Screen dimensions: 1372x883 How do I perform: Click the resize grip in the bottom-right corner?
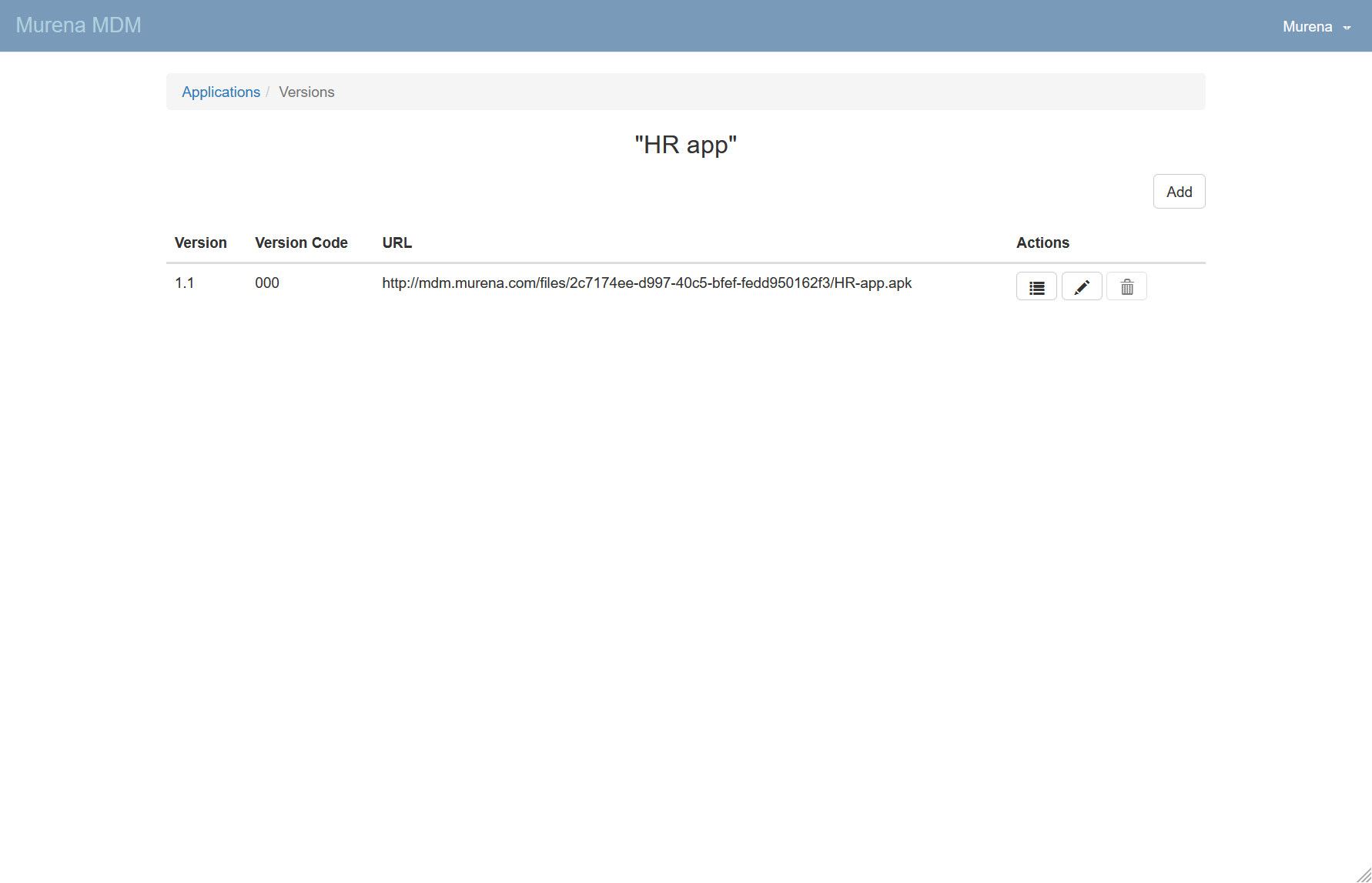pyautogui.click(x=1364, y=875)
